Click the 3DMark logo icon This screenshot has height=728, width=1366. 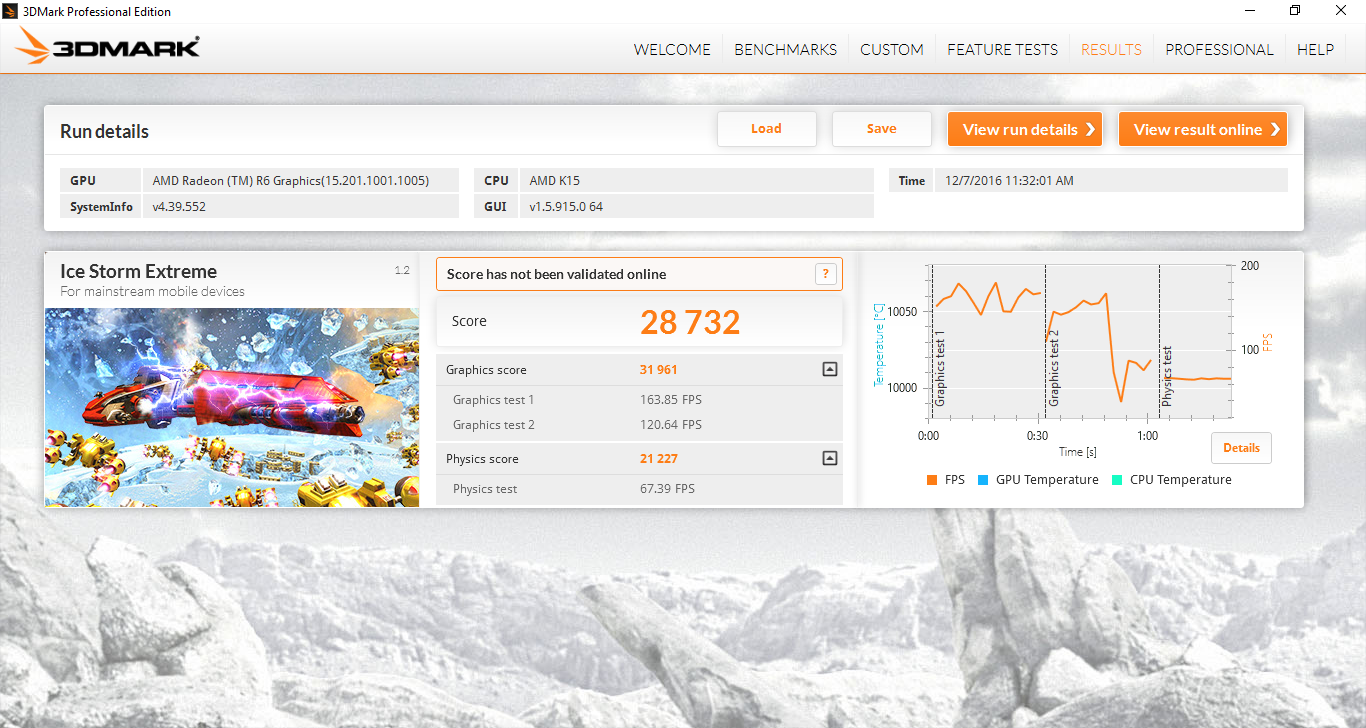pos(108,47)
